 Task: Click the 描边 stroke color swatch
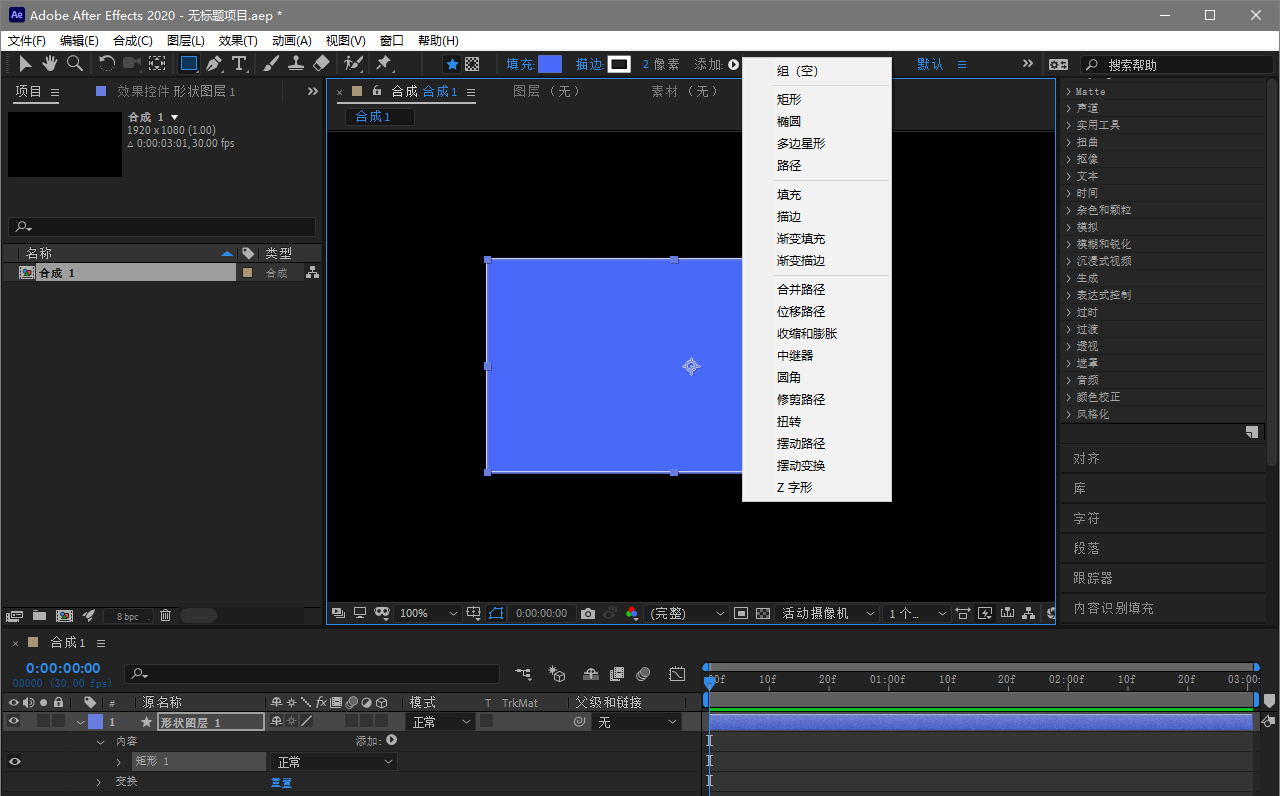(x=620, y=64)
